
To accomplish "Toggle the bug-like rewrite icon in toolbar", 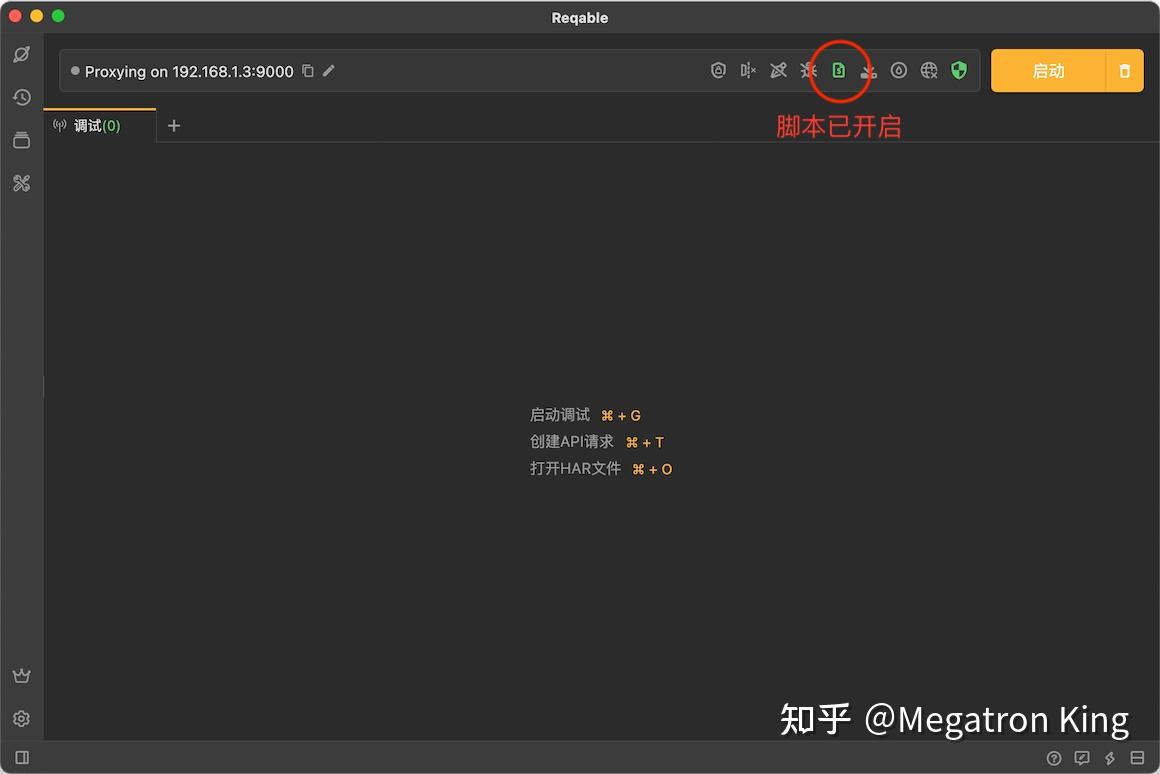I will (808, 70).
